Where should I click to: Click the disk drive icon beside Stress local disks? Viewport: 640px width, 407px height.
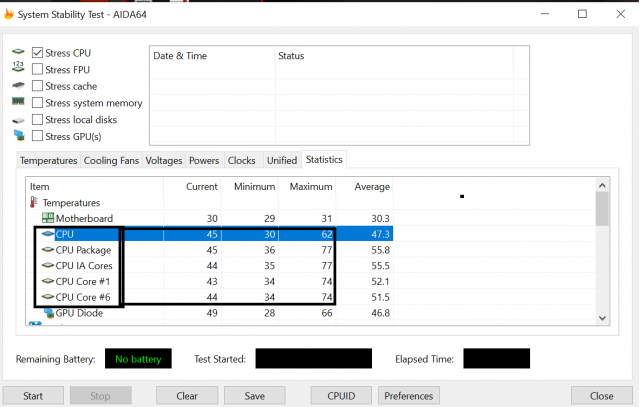click(x=18, y=120)
